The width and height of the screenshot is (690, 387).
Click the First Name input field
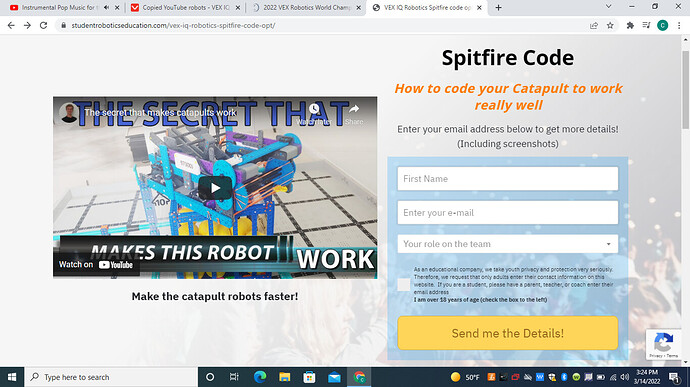[507, 178]
